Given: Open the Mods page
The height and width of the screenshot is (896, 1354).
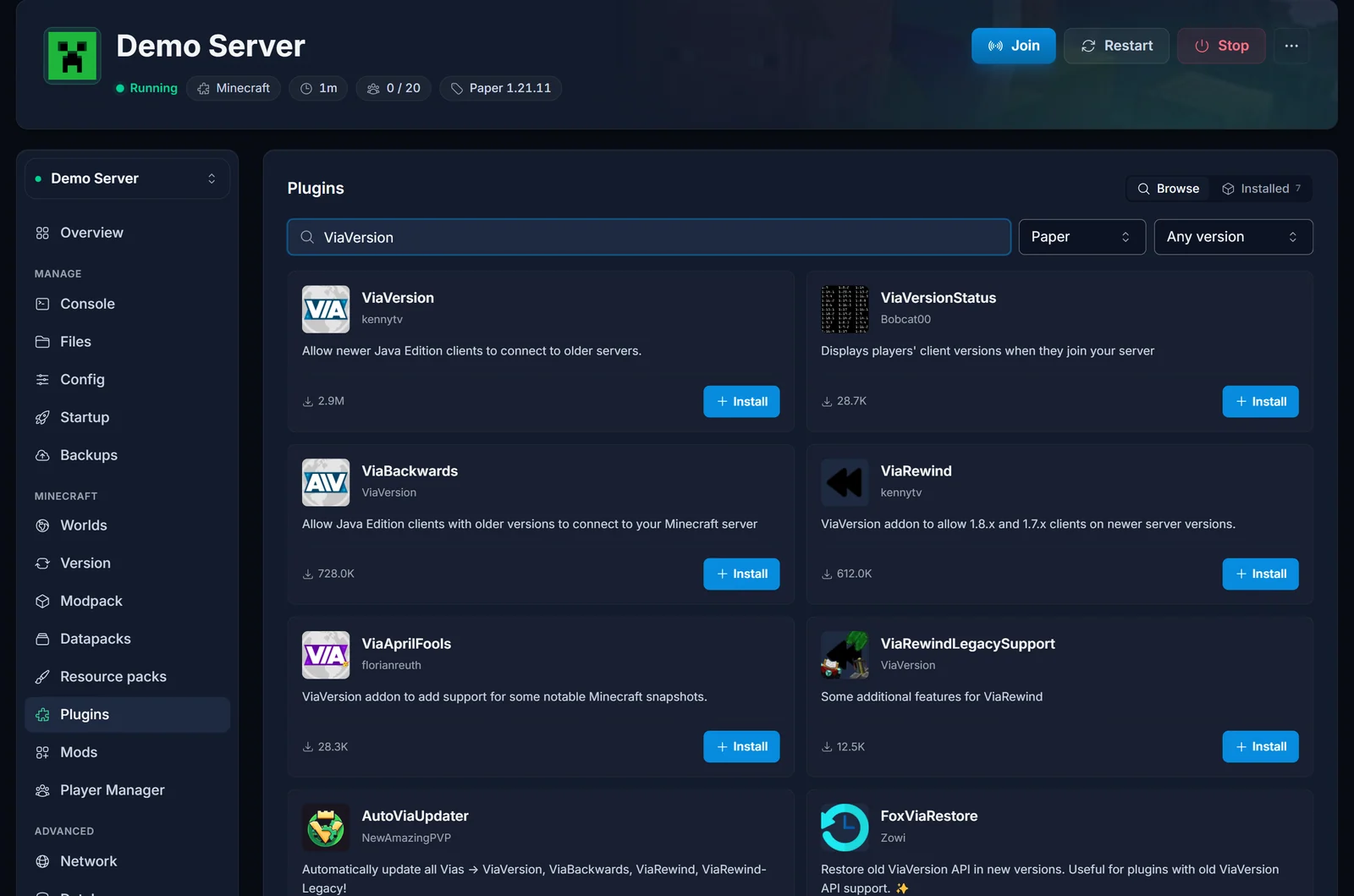Looking at the screenshot, I should point(128,752).
